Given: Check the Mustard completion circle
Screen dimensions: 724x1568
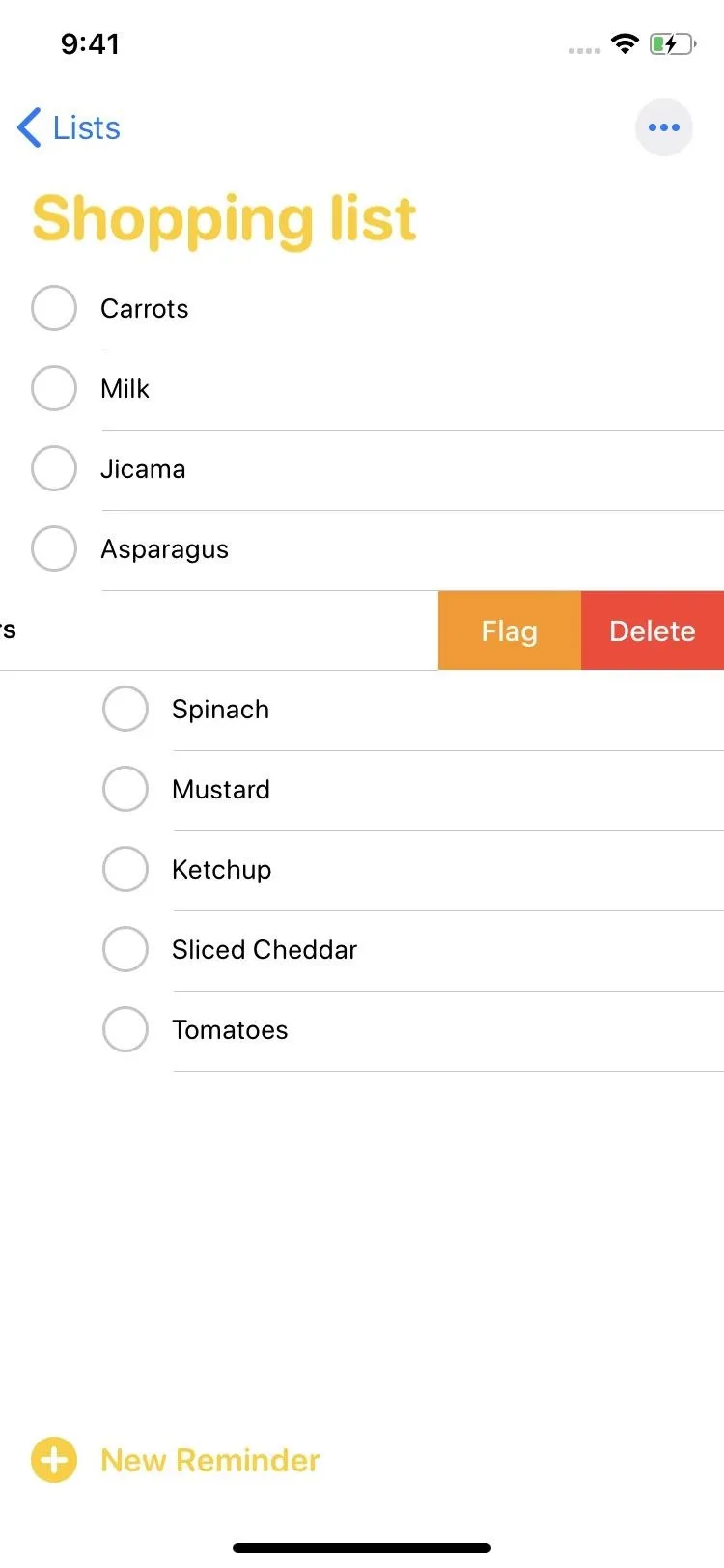Looking at the screenshot, I should click(125, 789).
